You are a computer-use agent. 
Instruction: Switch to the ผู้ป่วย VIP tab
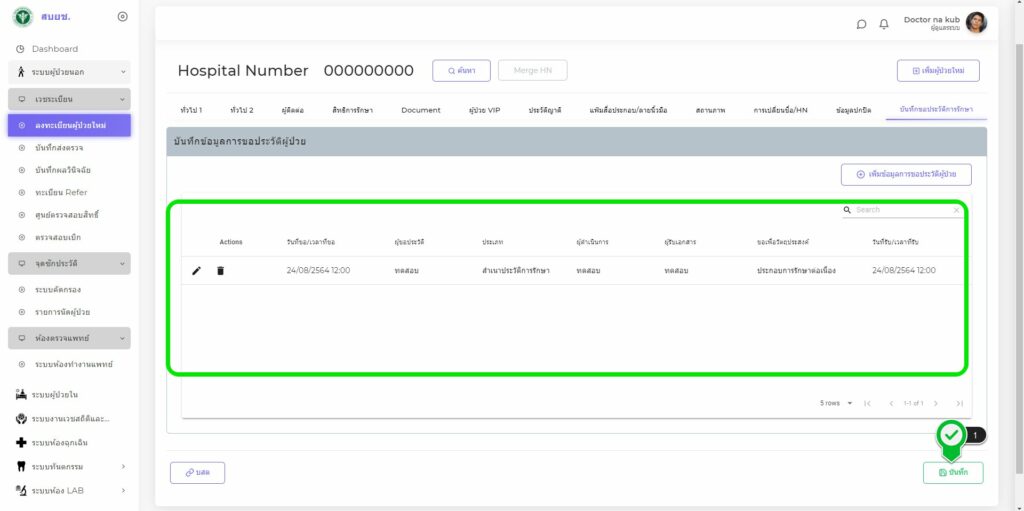point(484,110)
